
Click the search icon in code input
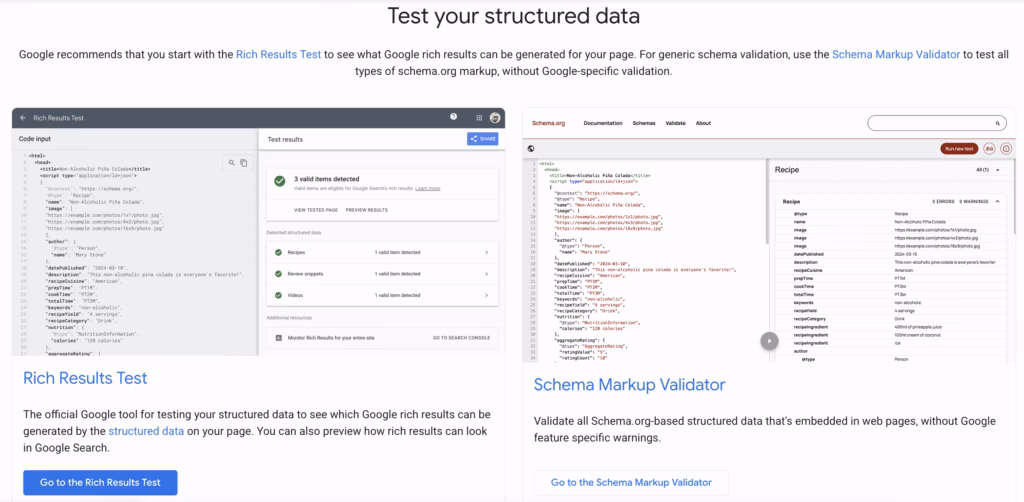pos(232,162)
